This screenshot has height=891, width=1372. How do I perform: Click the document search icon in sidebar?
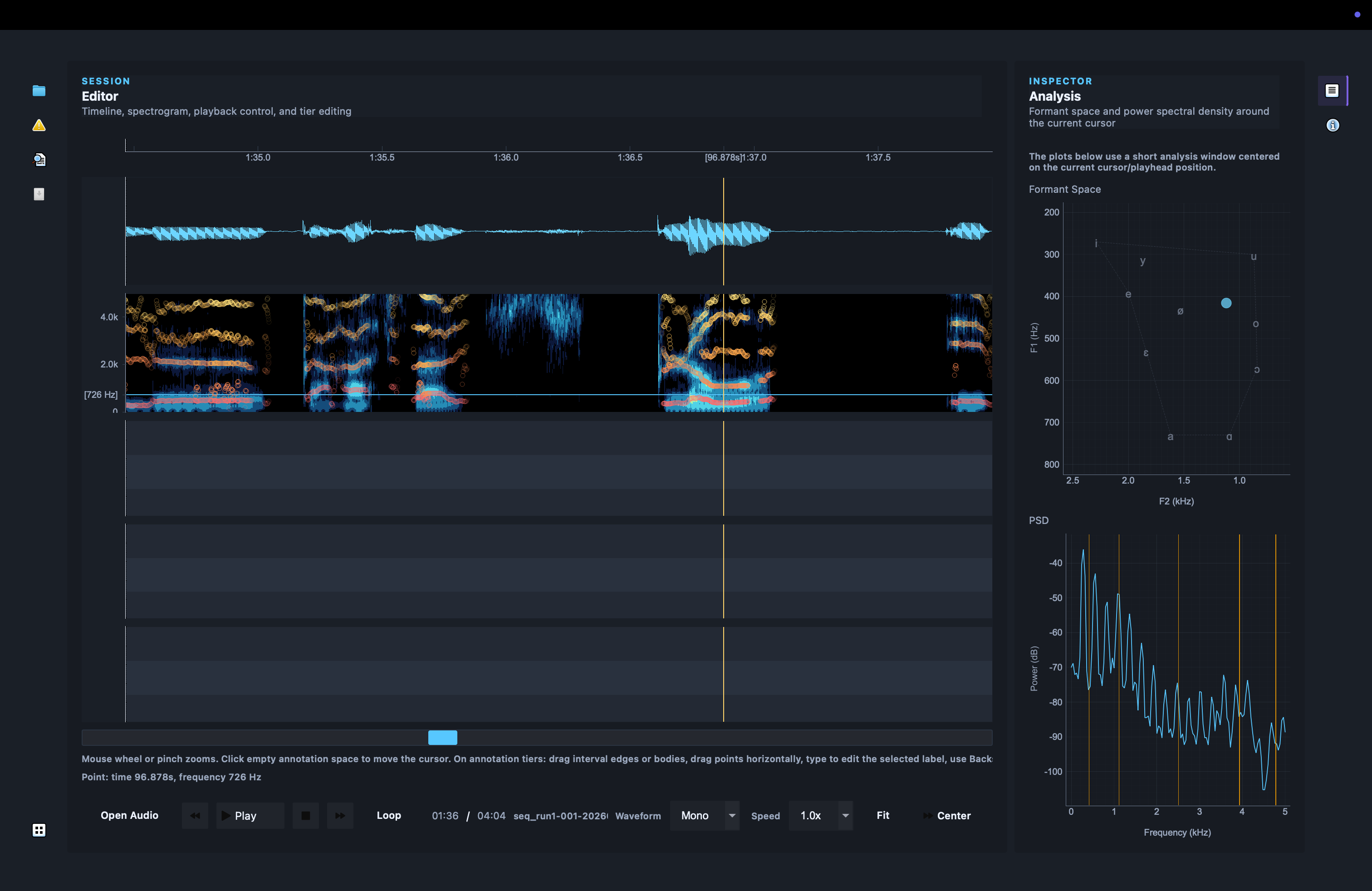[39, 160]
